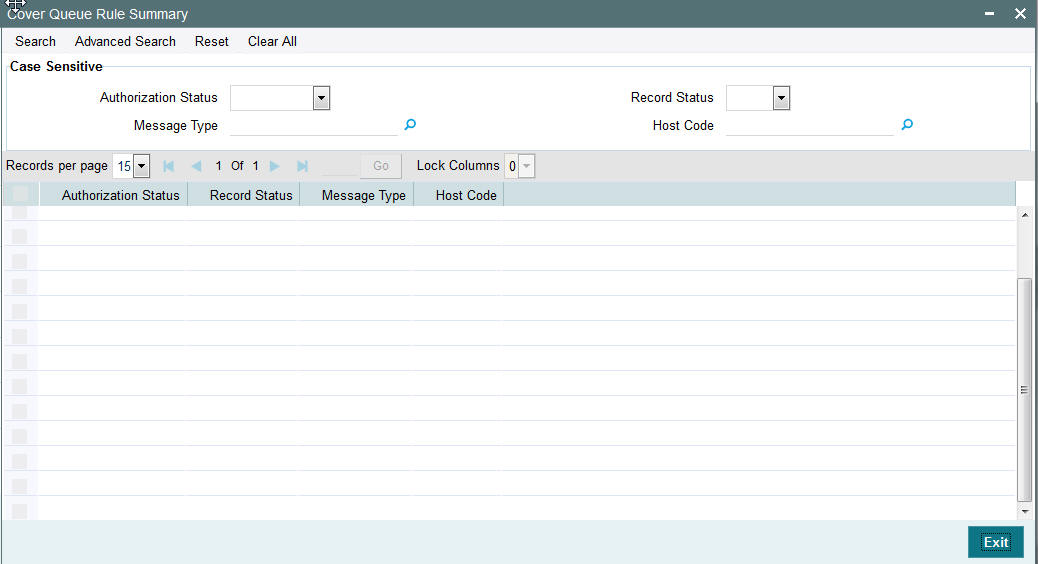This screenshot has width=1038, height=564.
Task: Open the Host Code lookup search icon
Action: [x=907, y=124]
